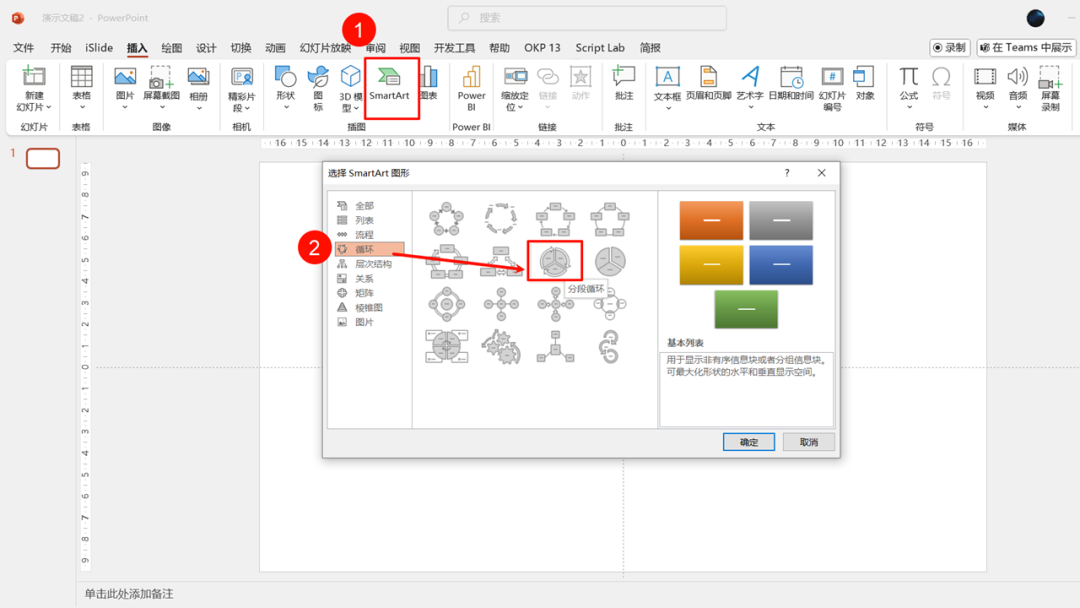Expand the 屏幕截图 dropdown arrow
1080x608 pixels.
pyautogui.click(x=162, y=107)
